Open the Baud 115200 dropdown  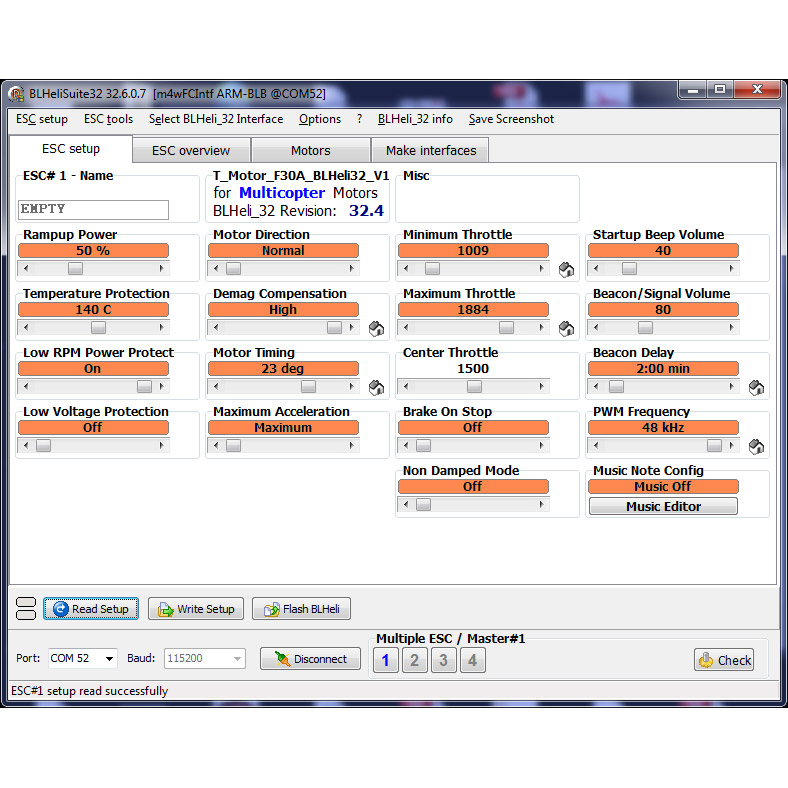237,658
